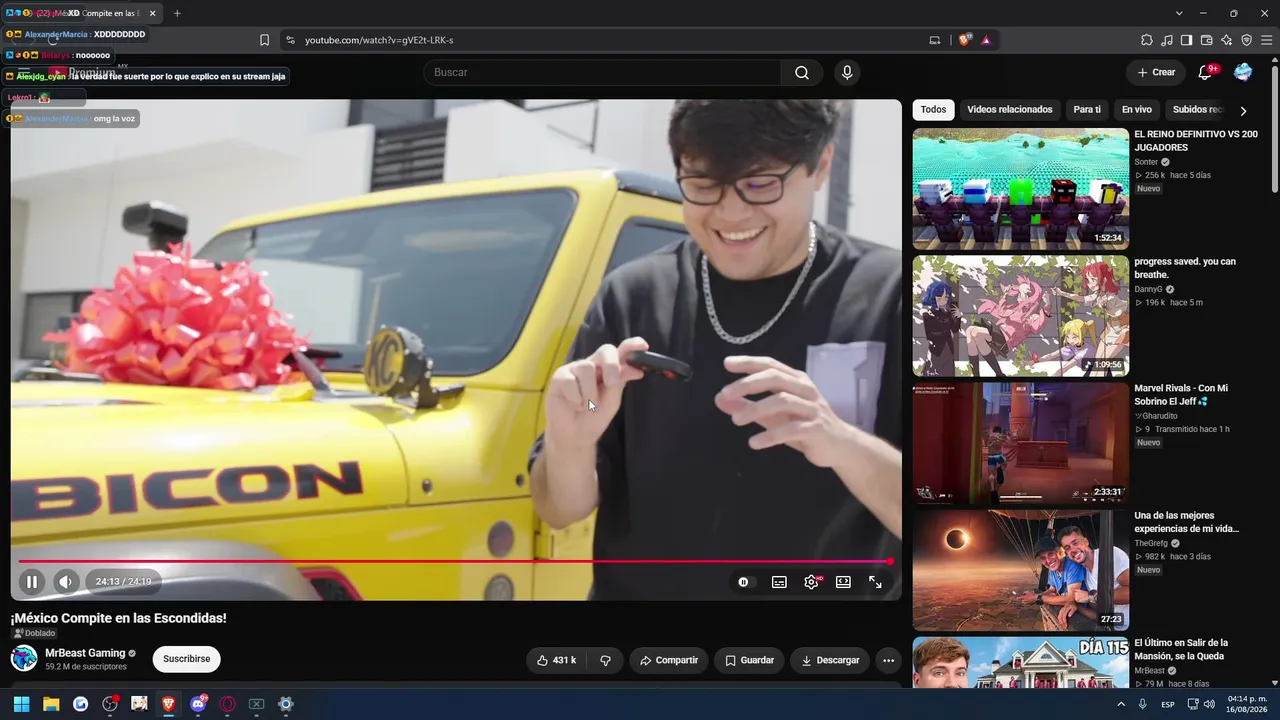Expand the tab search dropdown arrow

pyautogui.click(x=1179, y=13)
